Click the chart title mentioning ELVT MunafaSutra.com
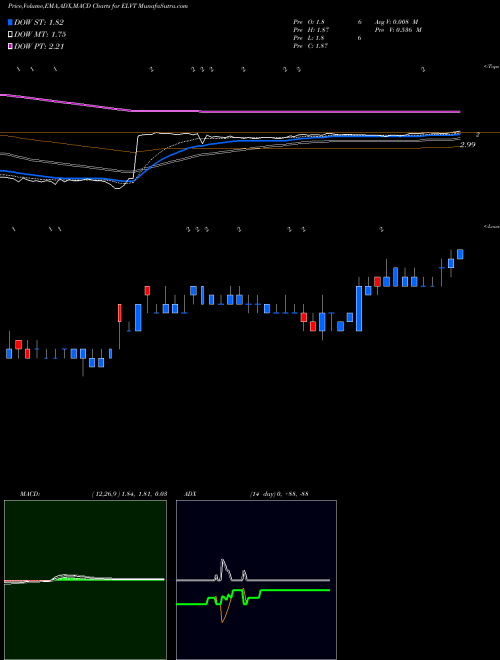 tap(98, 6)
